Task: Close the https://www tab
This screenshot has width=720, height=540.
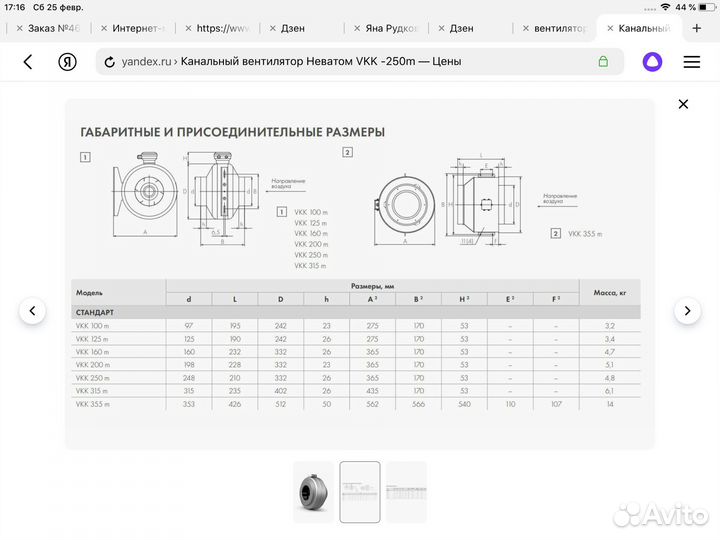Action: click(188, 28)
